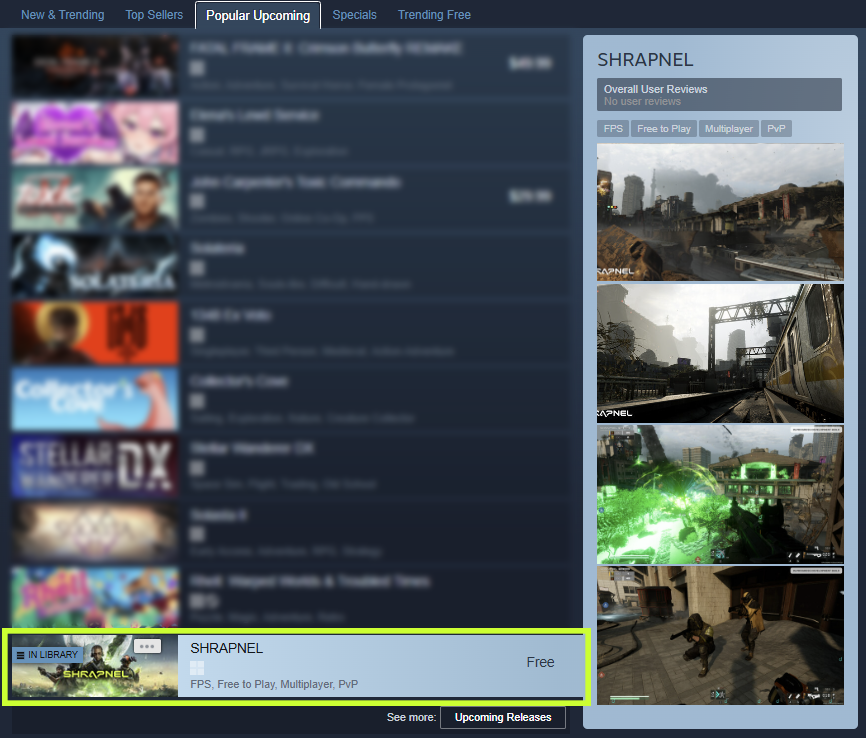The width and height of the screenshot is (866, 738).
Task: Click the Windows platform icon on the topmost game row
Action: [x=196, y=69]
